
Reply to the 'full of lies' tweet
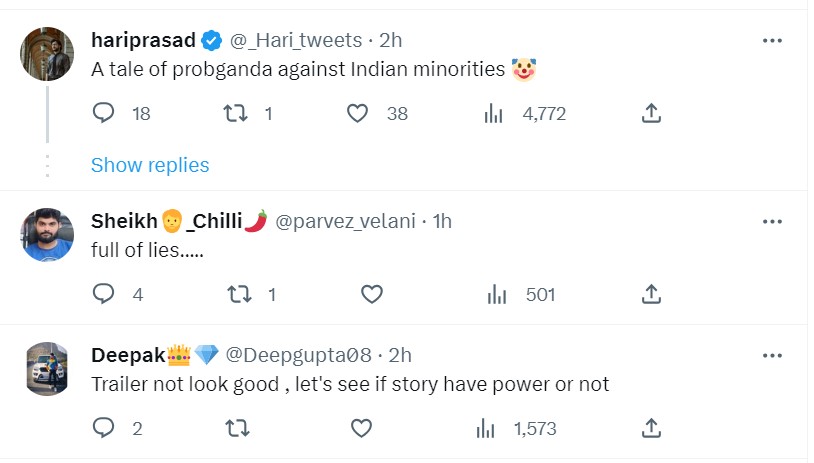coord(104,294)
